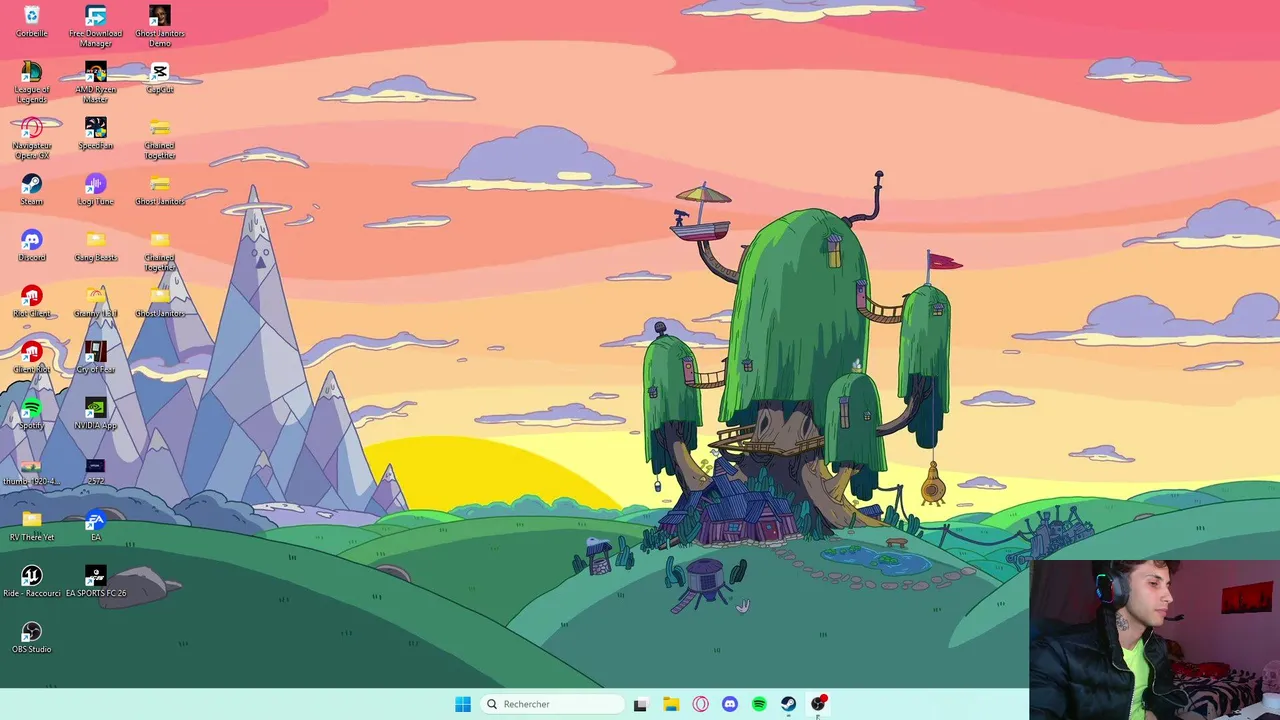
Task: Select the Riot Client desktop shortcut
Action: 32,301
